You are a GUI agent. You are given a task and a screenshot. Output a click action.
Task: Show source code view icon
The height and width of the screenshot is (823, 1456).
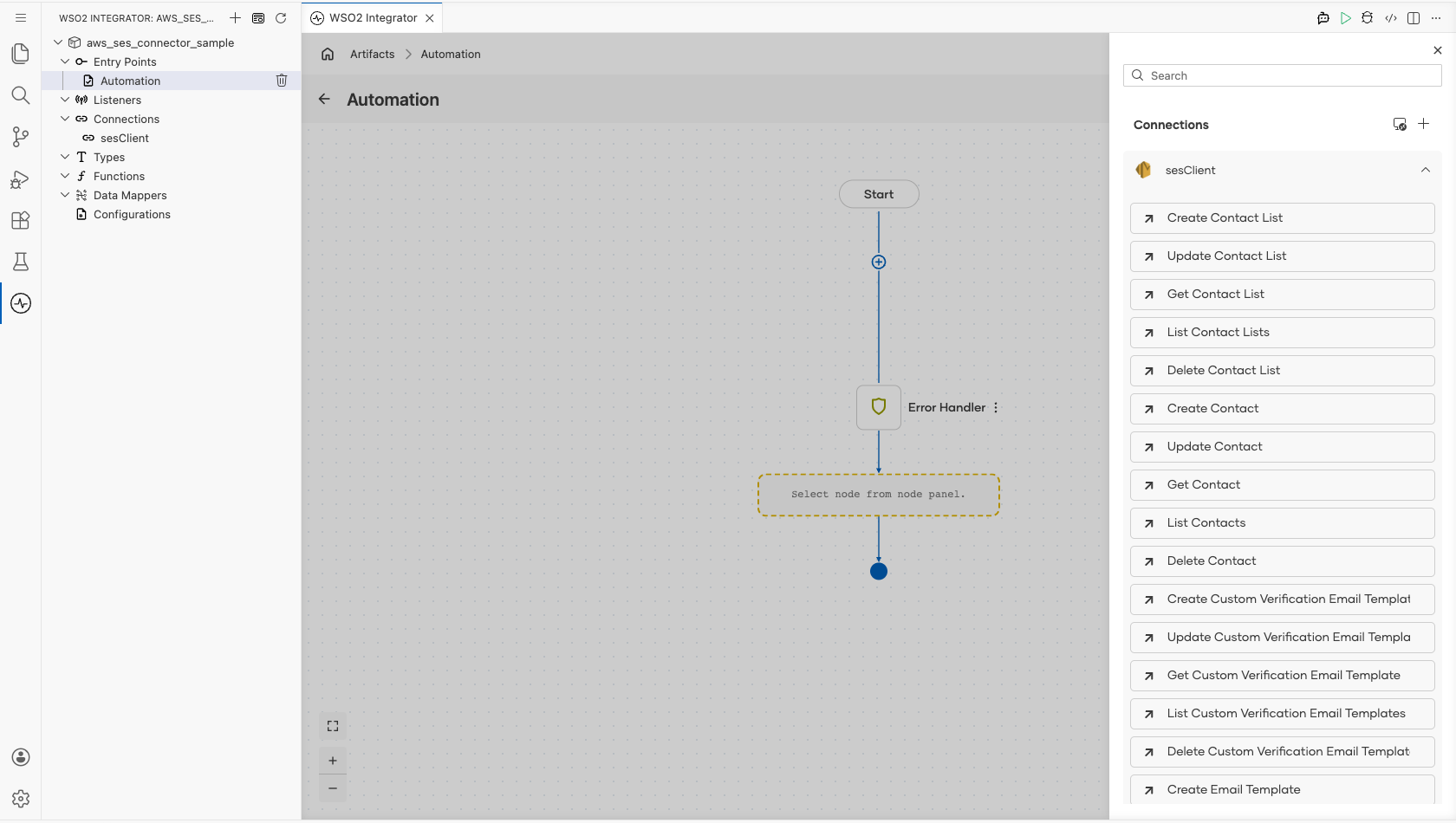pos(1391,17)
